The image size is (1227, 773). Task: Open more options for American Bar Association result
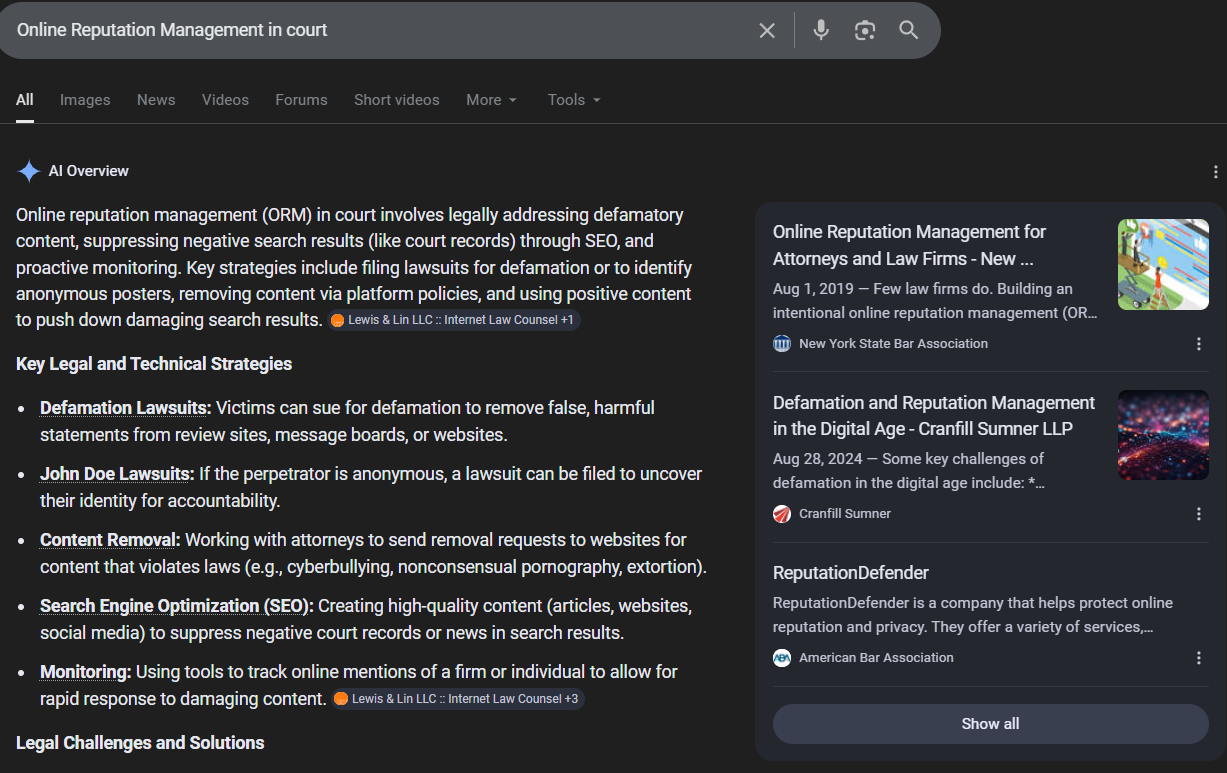click(x=1199, y=658)
